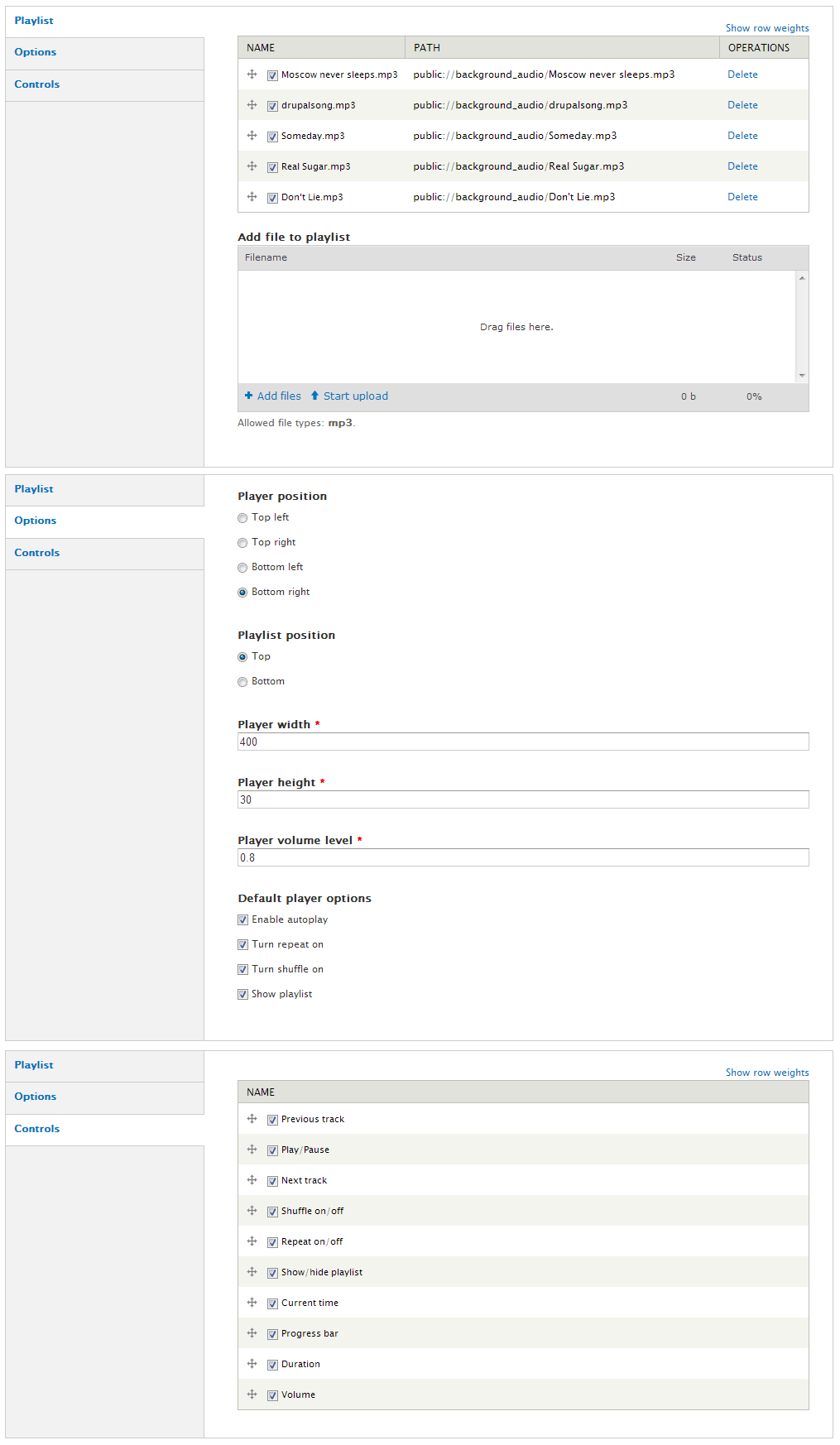
Task: Delete Don't Lie.mp3 from playlist
Action: point(742,197)
